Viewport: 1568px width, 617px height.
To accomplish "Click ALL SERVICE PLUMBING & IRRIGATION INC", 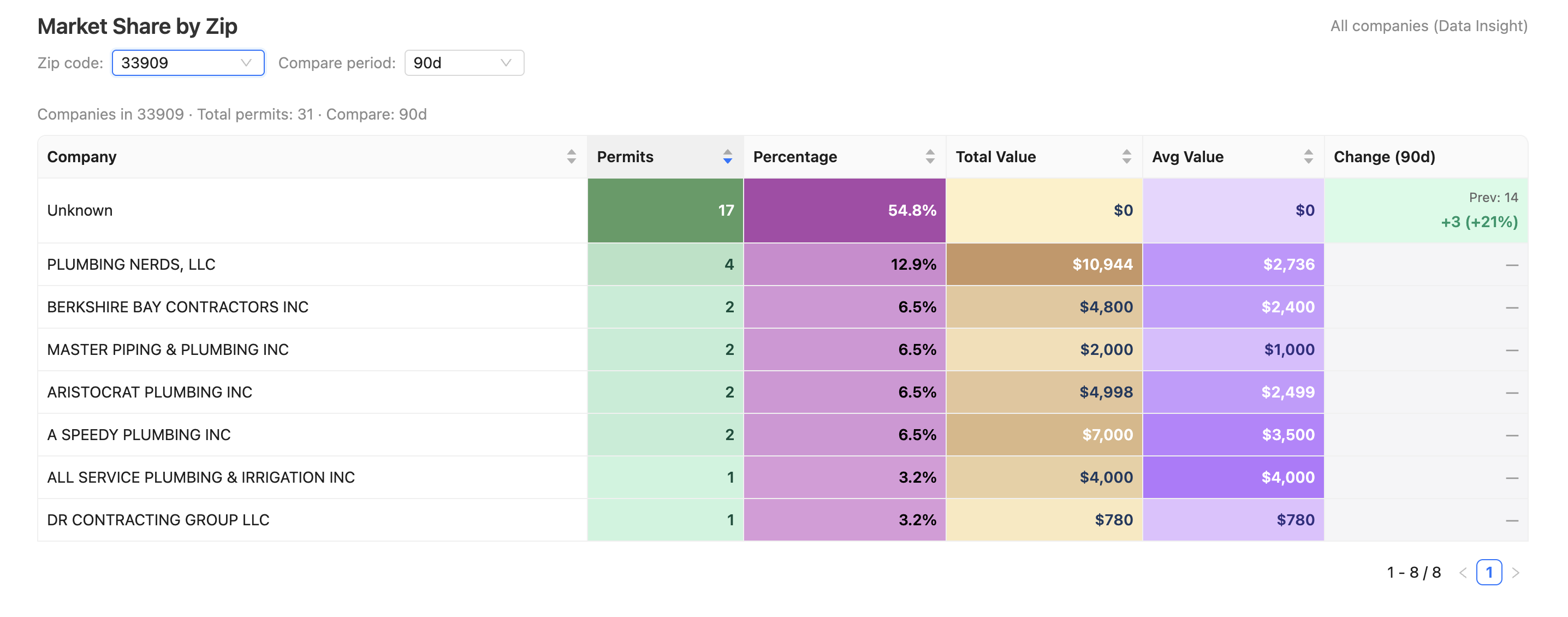I will tap(200, 477).
